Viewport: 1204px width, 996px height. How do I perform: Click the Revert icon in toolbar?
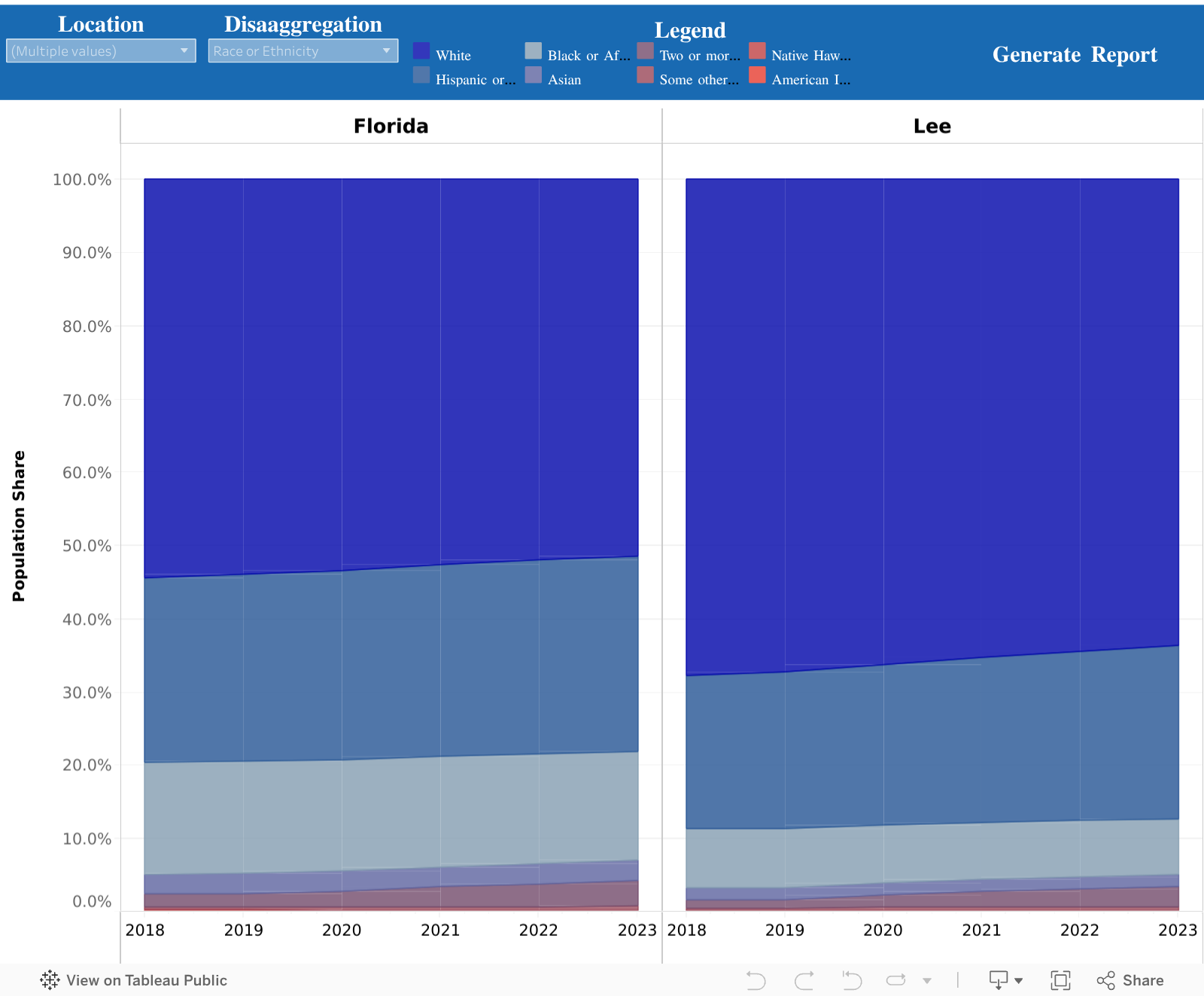tap(852, 979)
